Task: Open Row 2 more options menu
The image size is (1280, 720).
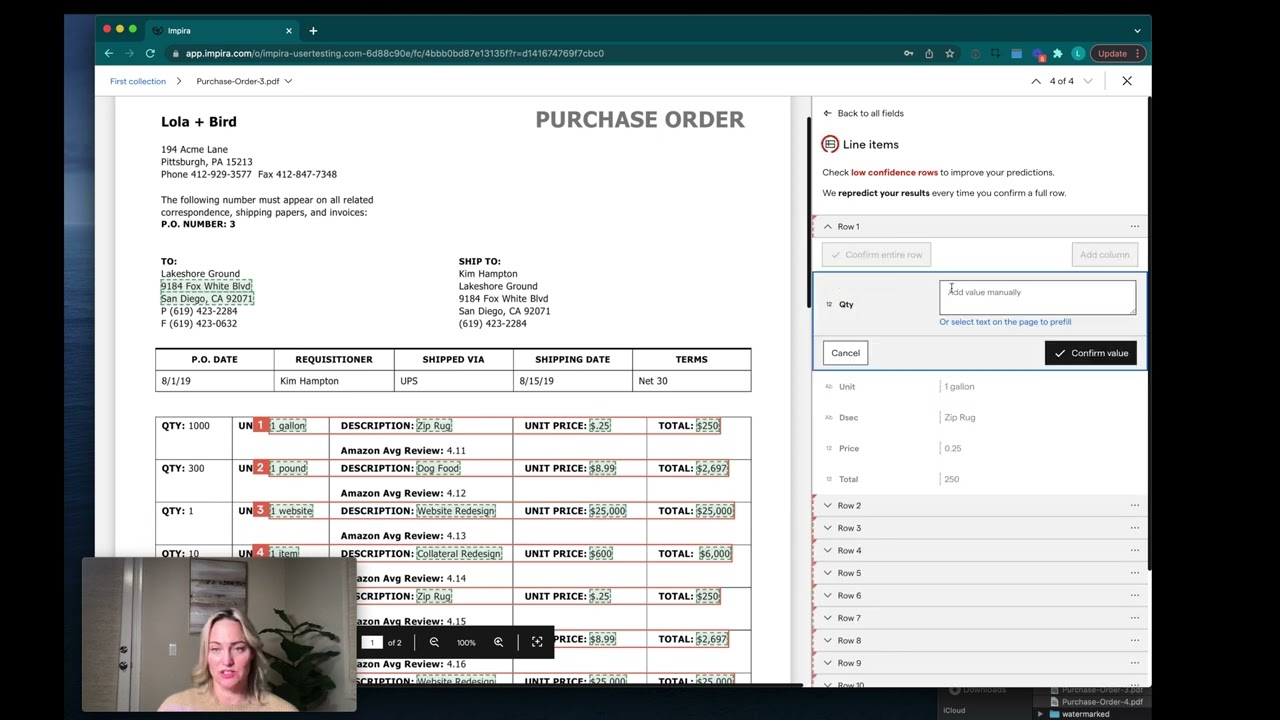Action: click(1134, 505)
